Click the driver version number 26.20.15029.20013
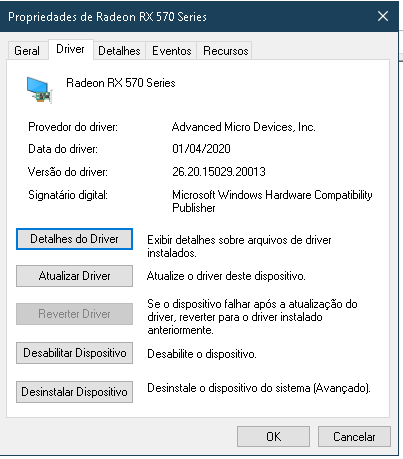The height and width of the screenshot is (459, 403). click(x=219, y=172)
